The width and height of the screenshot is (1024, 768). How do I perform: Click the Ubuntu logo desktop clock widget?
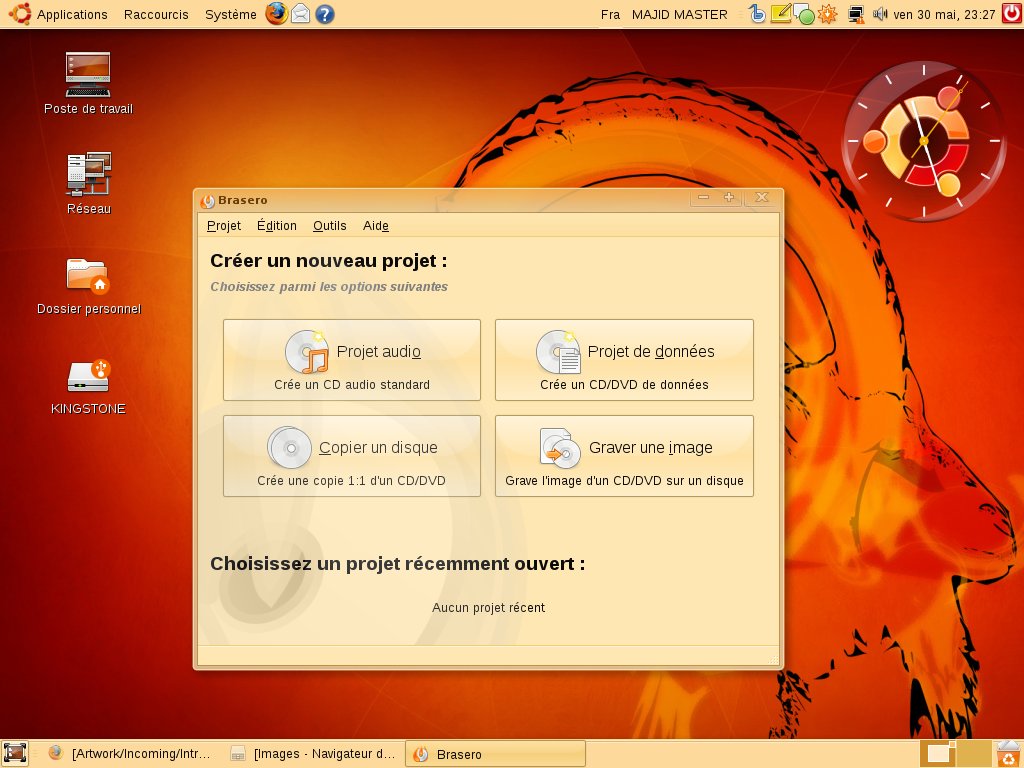click(923, 140)
